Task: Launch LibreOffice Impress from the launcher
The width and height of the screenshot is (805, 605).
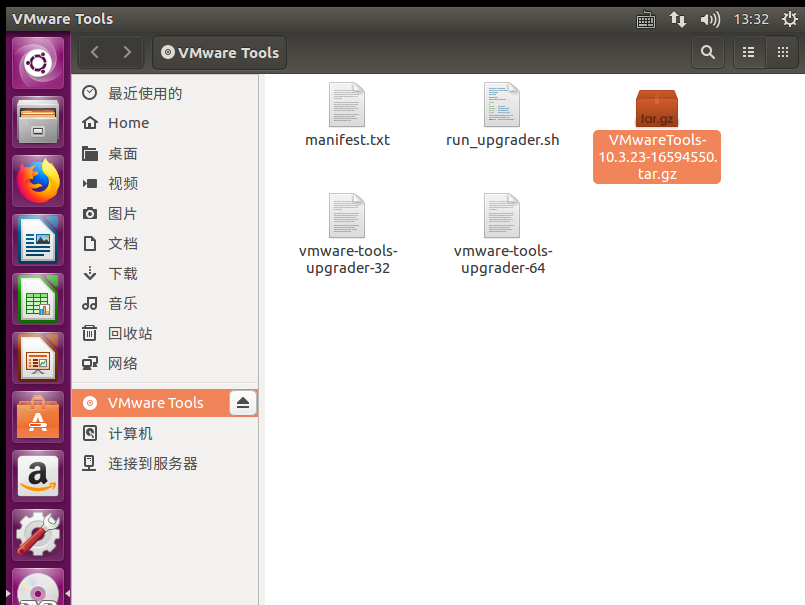Action: (38, 358)
